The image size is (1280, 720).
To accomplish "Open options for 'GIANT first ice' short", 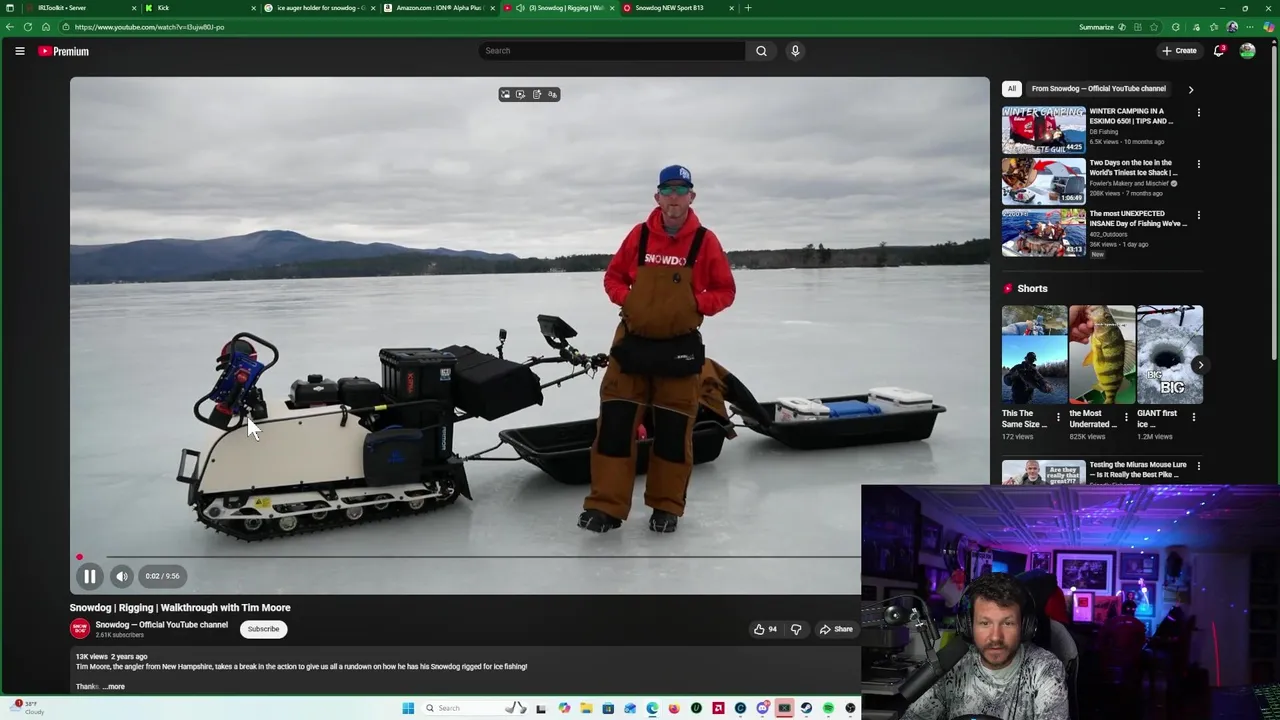I will [1193, 417].
